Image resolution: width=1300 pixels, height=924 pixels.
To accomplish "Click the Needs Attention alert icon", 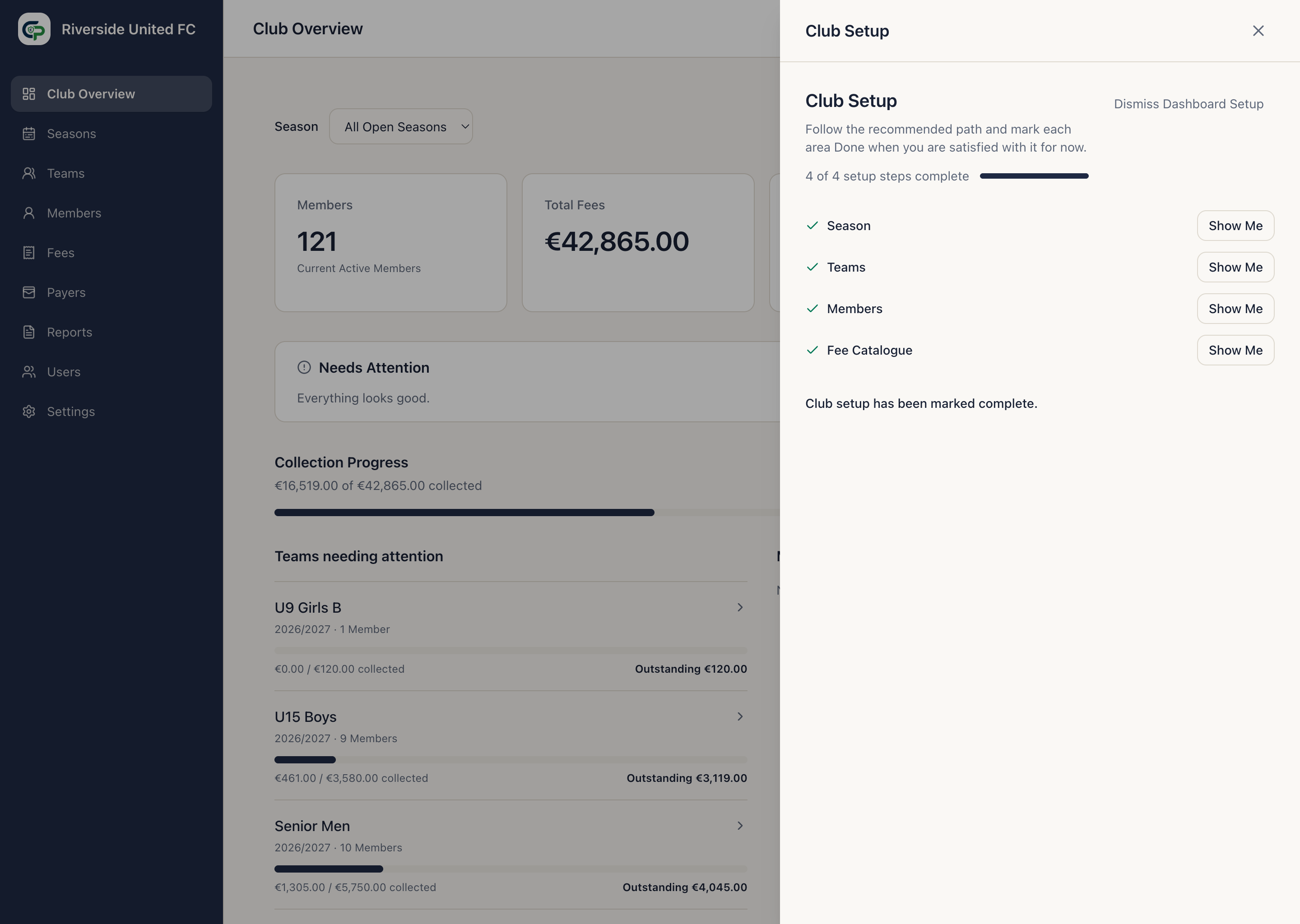I will [x=304, y=368].
